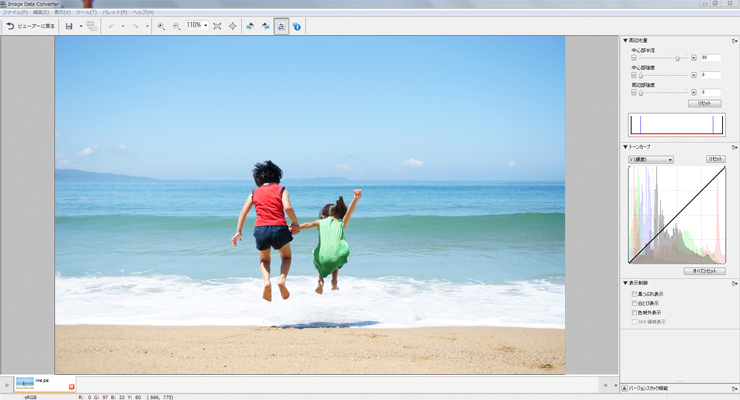Collapse the トーンカーブ panel section
The width and height of the screenshot is (740, 400).
(626, 147)
